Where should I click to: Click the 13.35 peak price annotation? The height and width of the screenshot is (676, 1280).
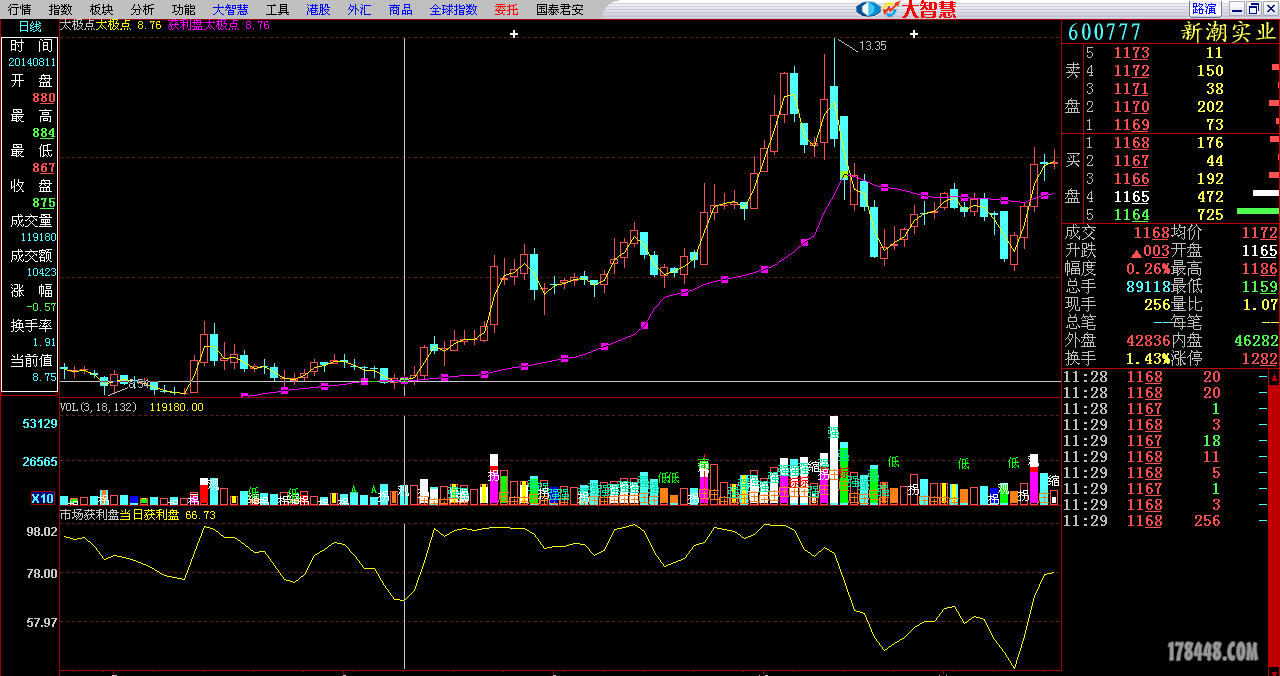pyautogui.click(x=873, y=46)
